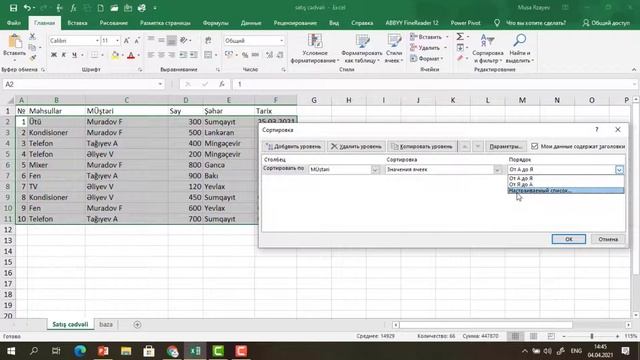Open PowerPoint from the taskbar
640x360 pixels.
click(x=103, y=351)
